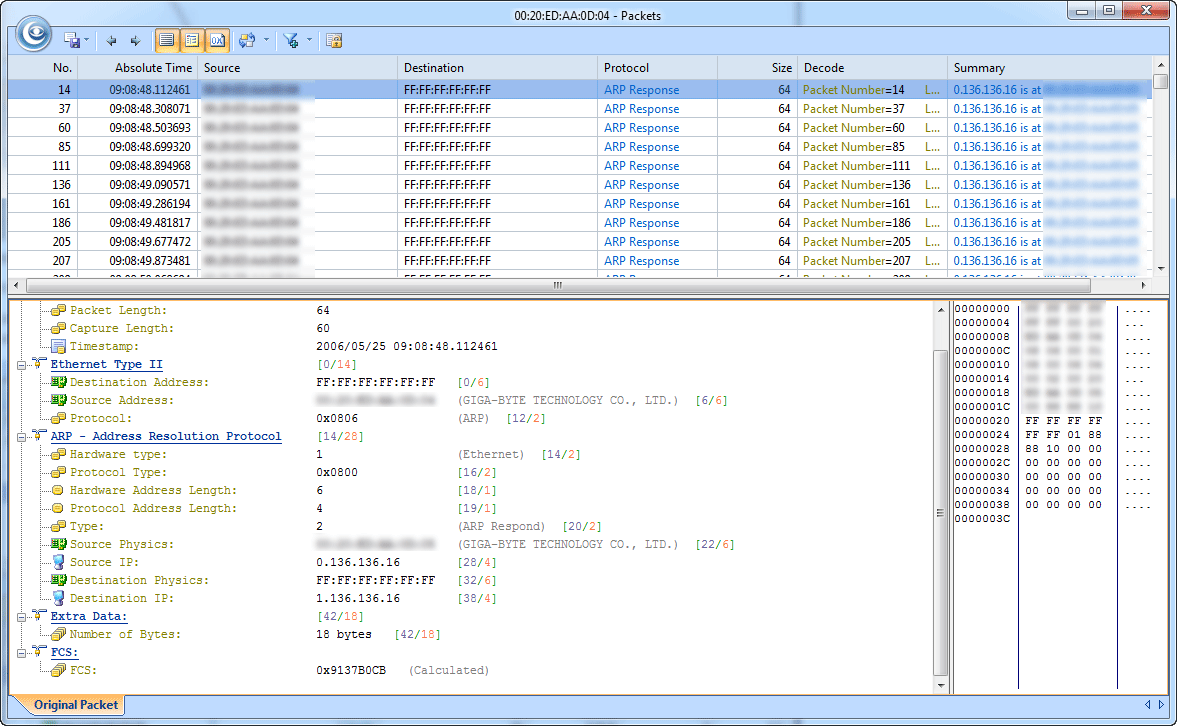
Task: Go to the next packet with the right arrow
Action: click(x=135, y=41)
